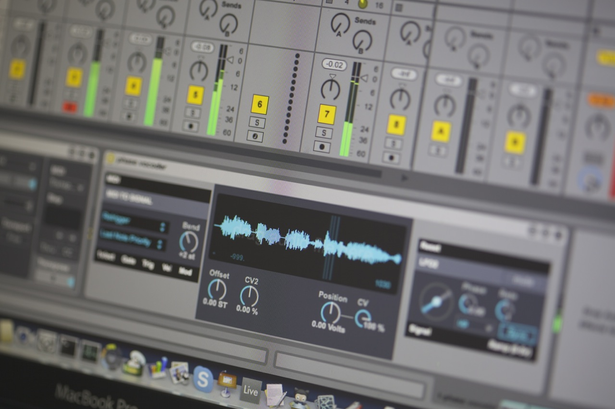615x409 pixels.
Task: Click the monitor icon on track 6
Action: pyautogui.click(x=255, y=136)
